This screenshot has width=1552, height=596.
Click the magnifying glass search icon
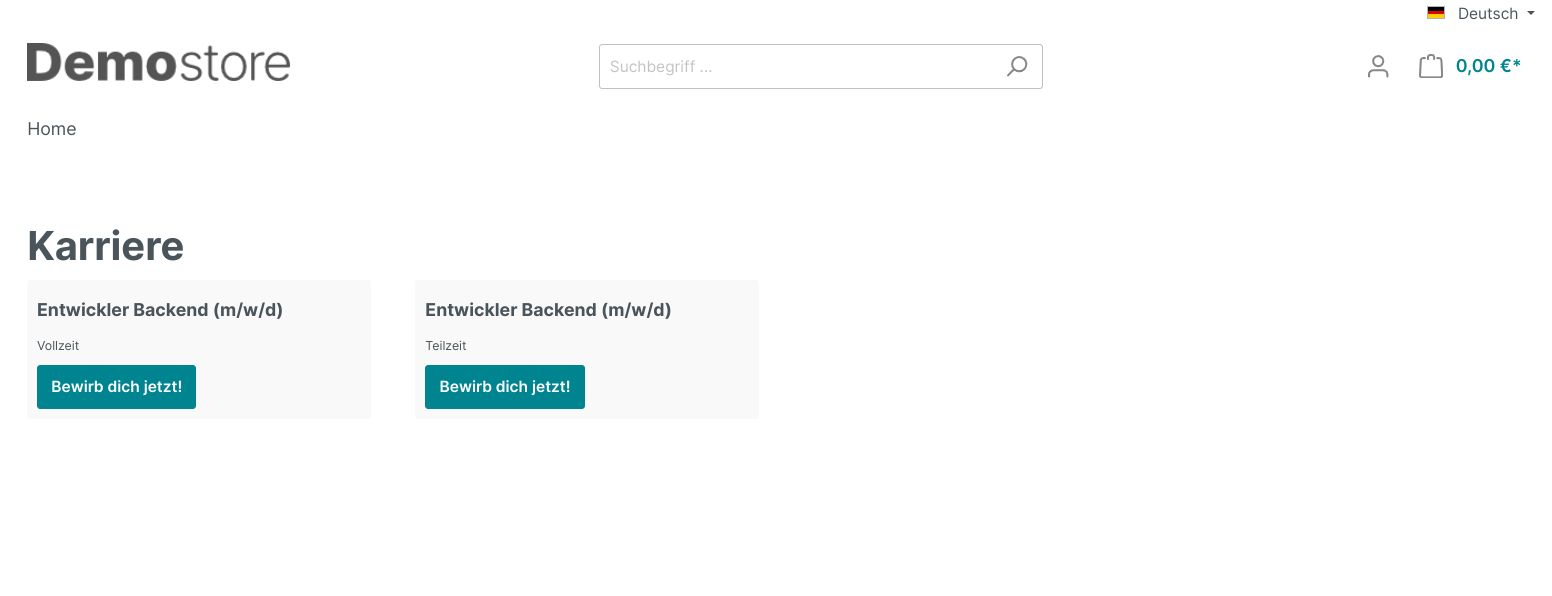point(1016,67)
